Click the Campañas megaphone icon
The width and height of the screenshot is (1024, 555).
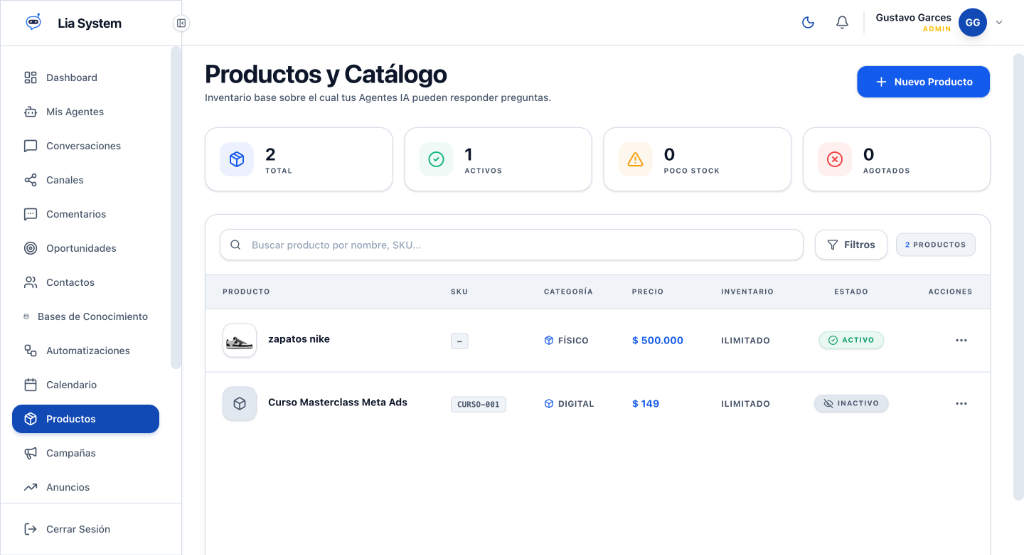click(x=31, y=453)
